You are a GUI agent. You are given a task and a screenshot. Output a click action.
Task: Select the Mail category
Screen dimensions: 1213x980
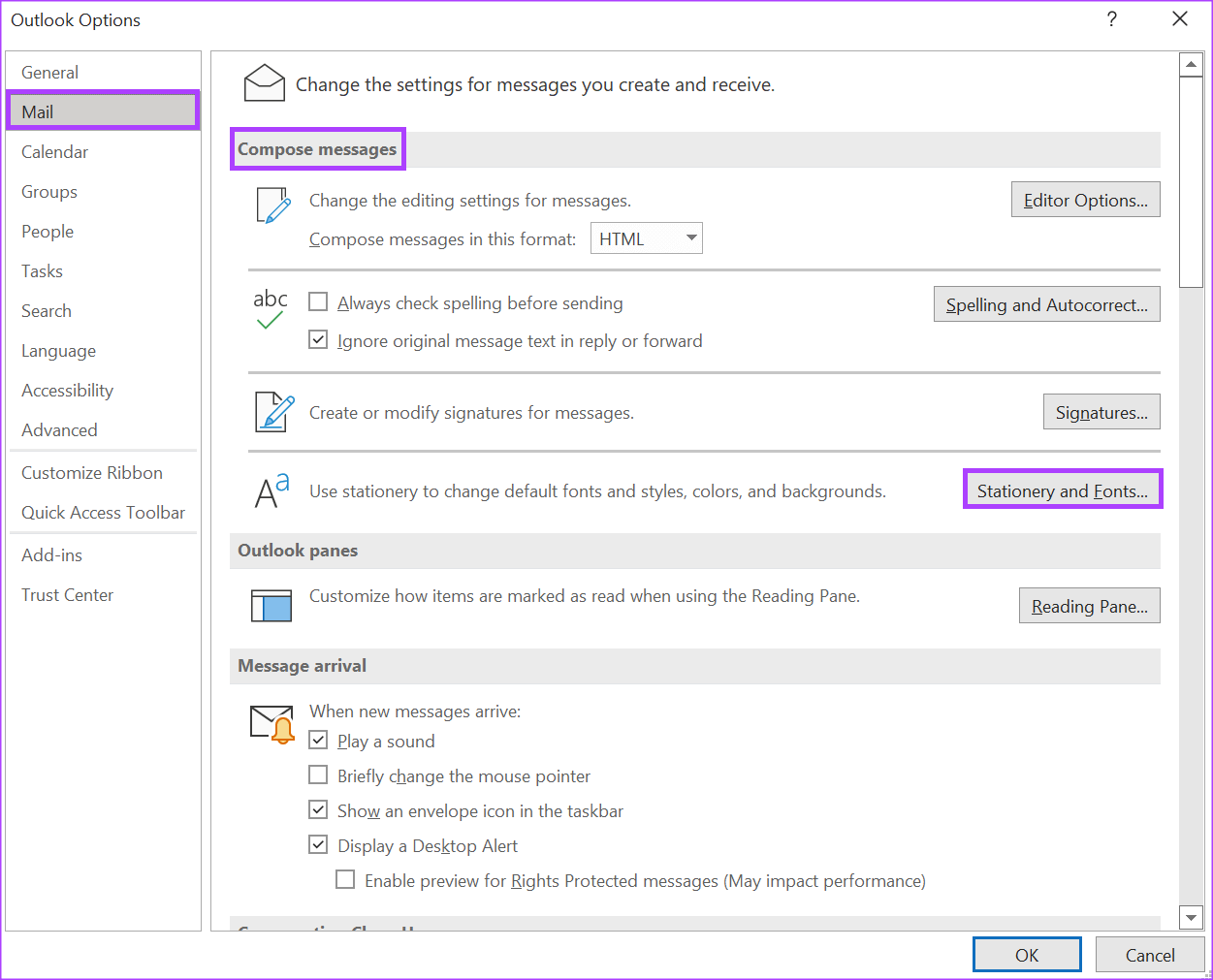tap(103, 111)
